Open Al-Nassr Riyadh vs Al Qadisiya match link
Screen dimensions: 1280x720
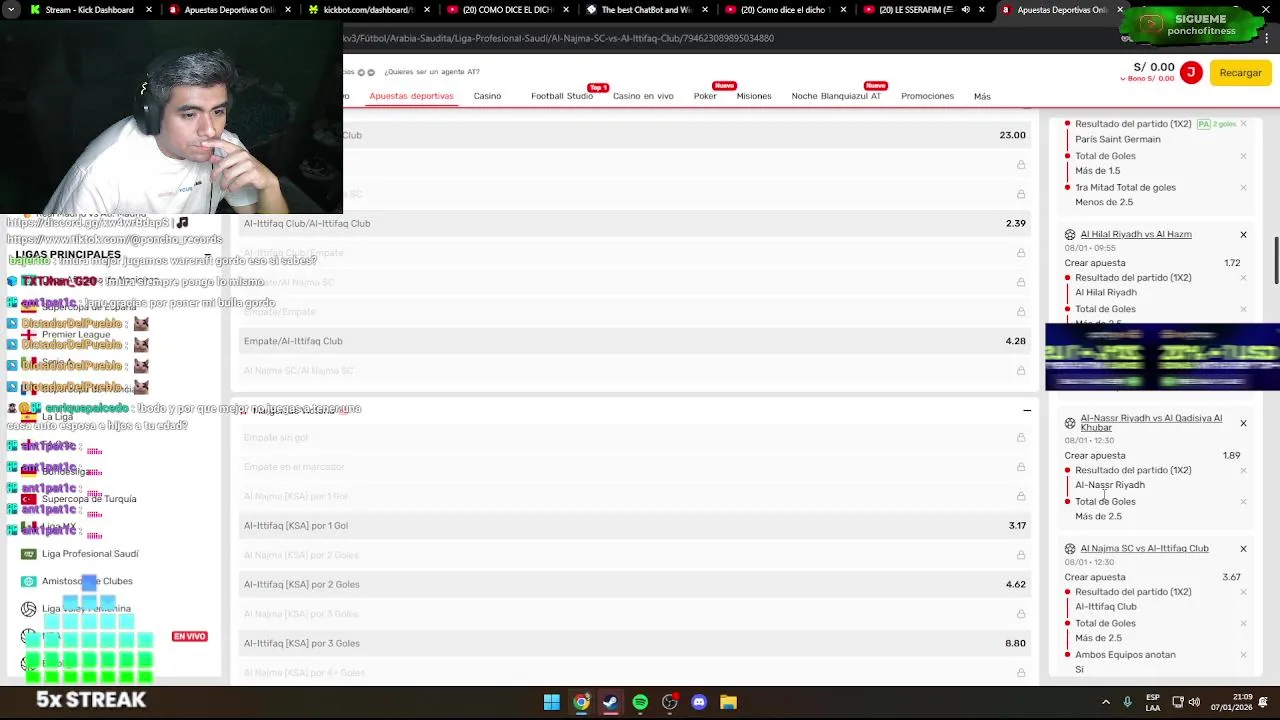pos(1151,422)
